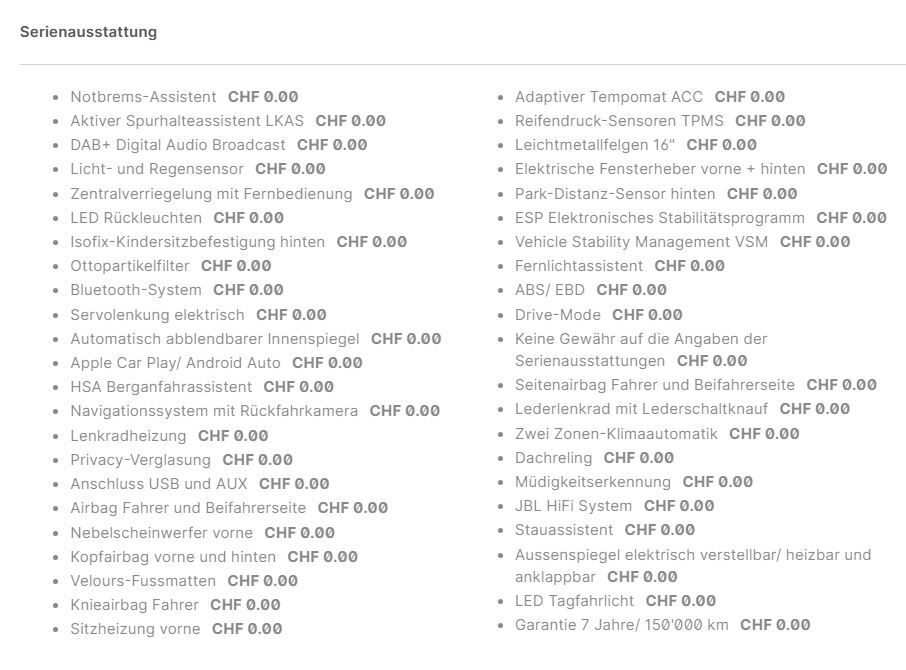
Task: Click the JBL HiFi System item
Action: (573, 506)
